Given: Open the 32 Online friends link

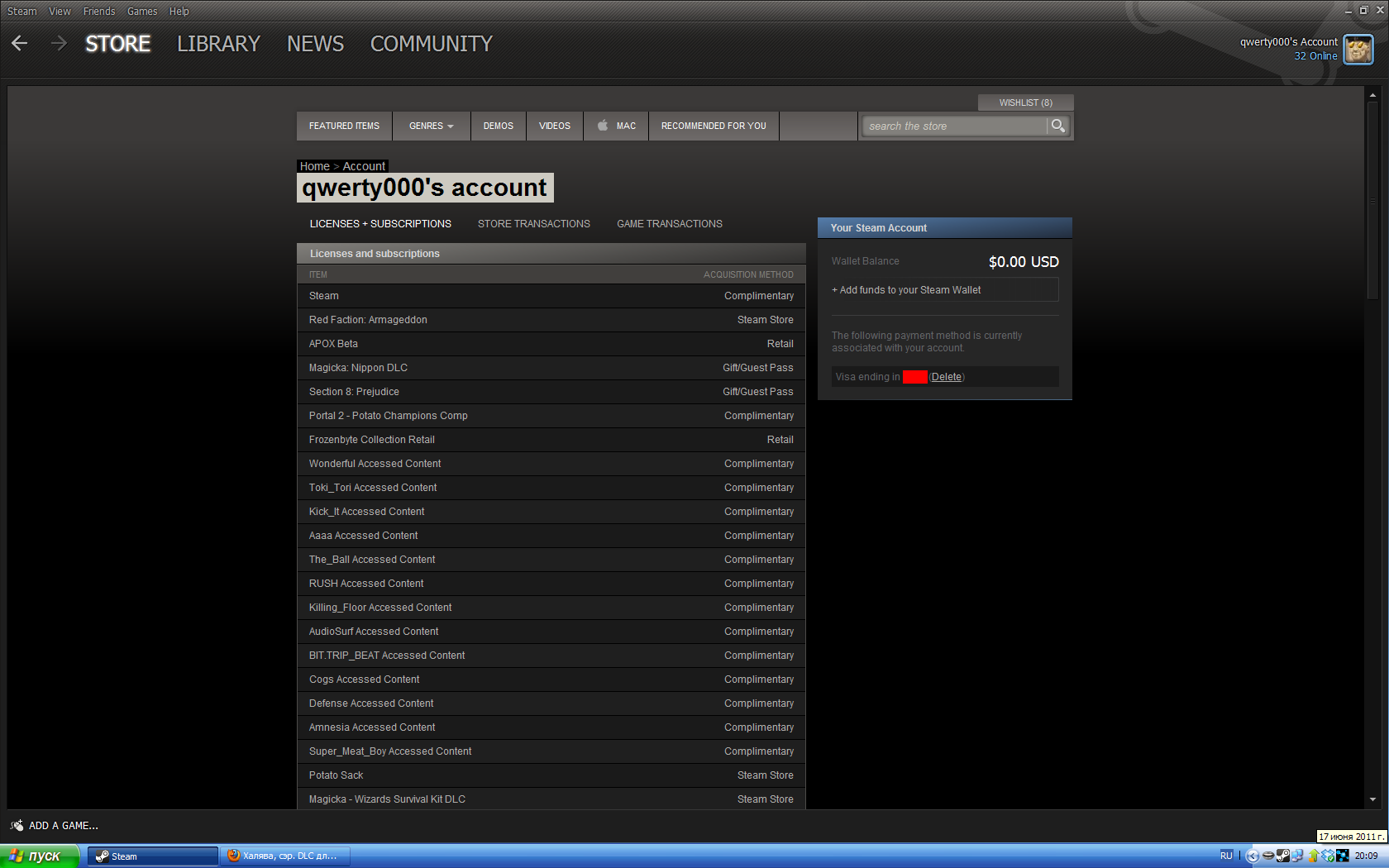Looking at the screenshot, I should 1315,56.
